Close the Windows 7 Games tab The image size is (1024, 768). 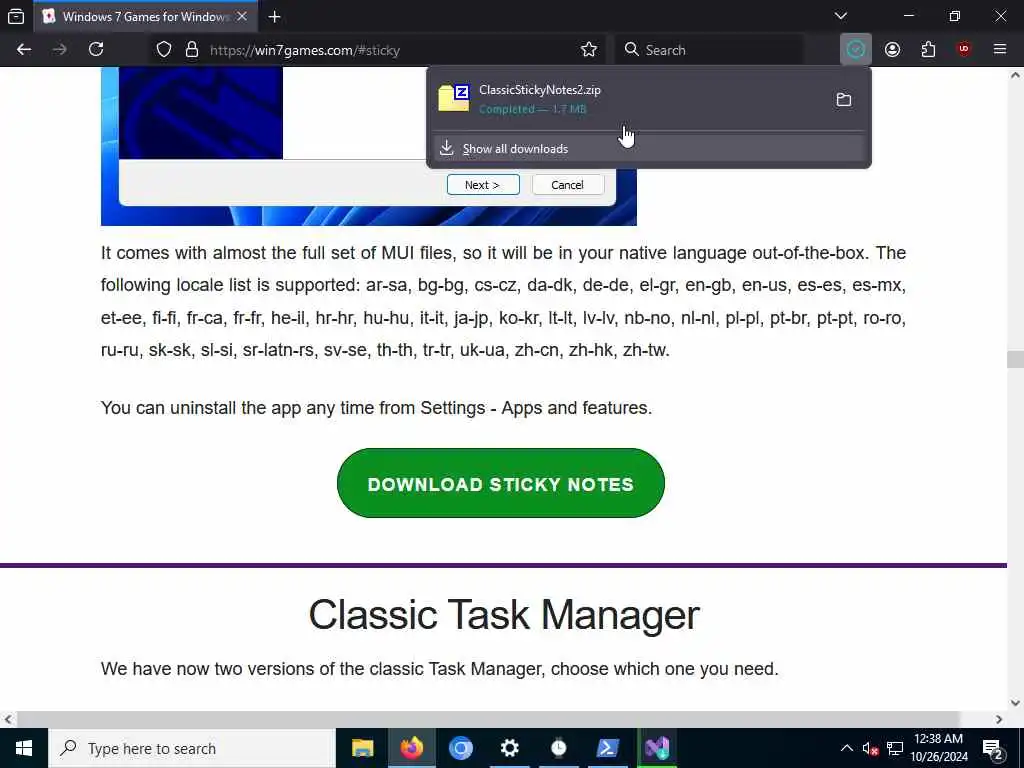[242, 16]
